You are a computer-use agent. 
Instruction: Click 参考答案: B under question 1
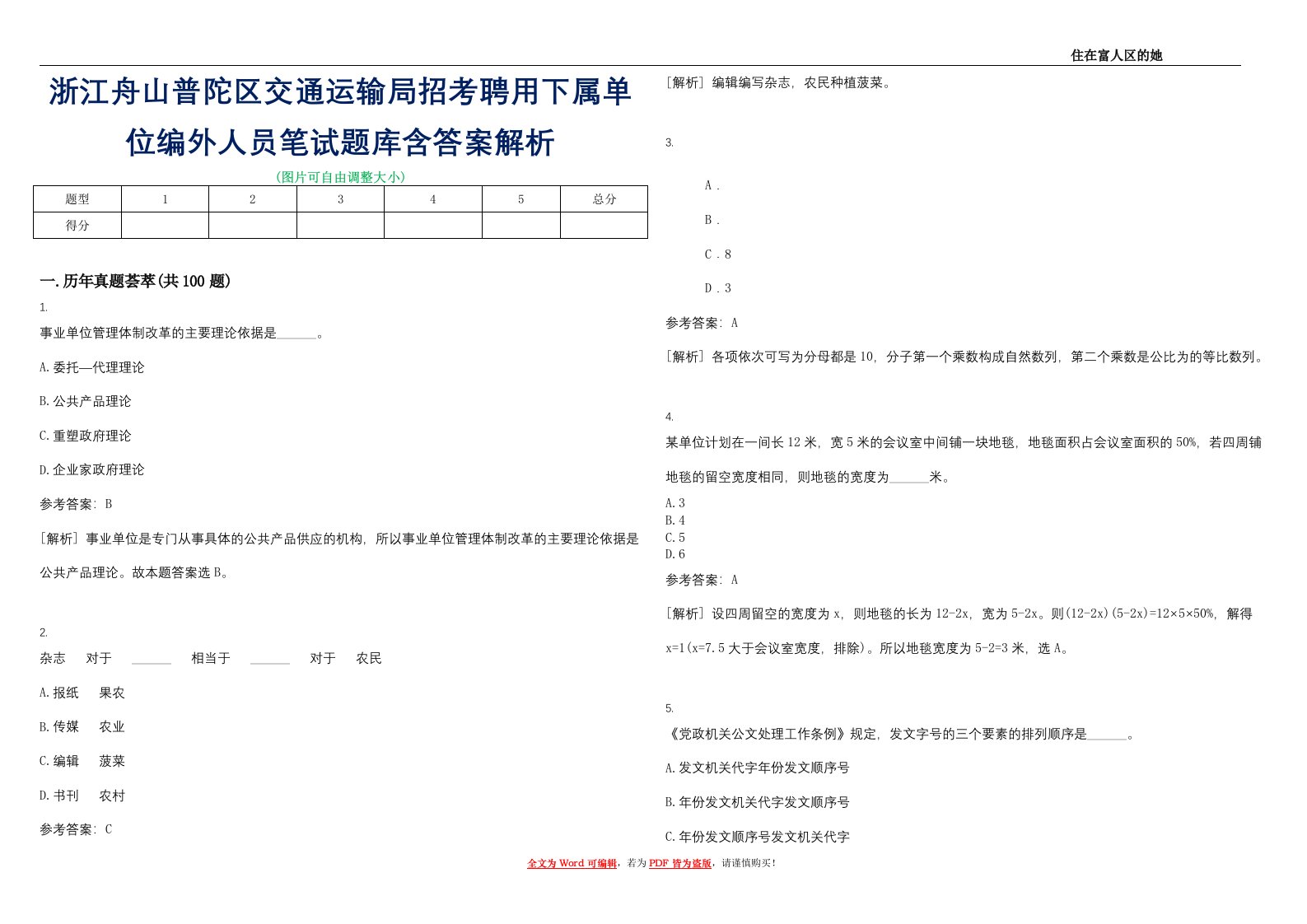(76, 504)
